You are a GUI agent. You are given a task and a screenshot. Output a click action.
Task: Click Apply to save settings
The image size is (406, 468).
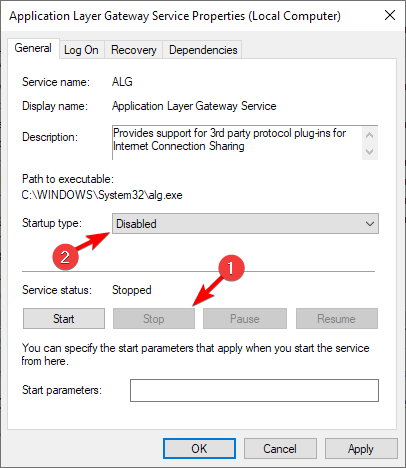pos(361,449)
